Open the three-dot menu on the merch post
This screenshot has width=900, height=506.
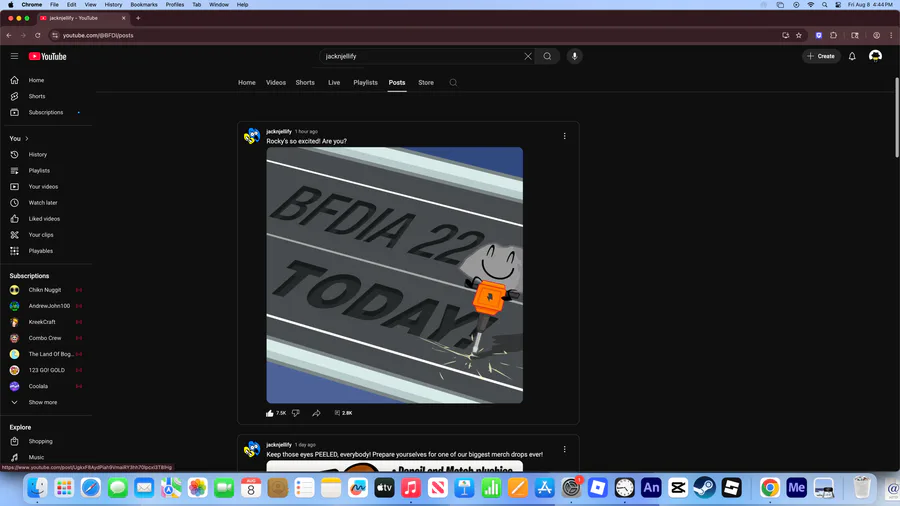point(564,449)
